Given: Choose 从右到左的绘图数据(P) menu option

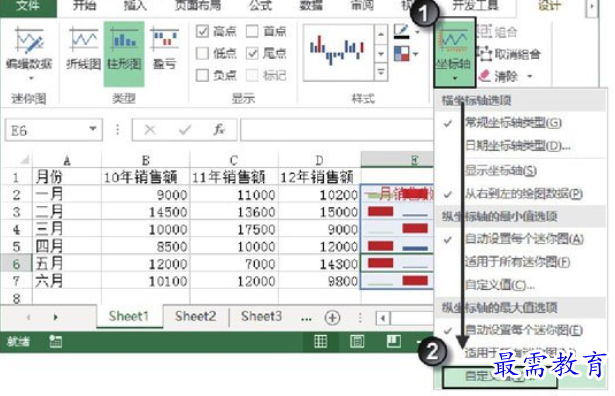Looking at the screenshot, I should click(520, 194).
